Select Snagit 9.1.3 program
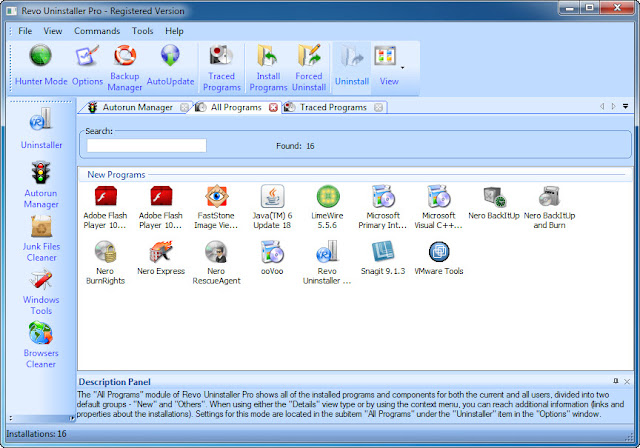 click(x=383, y=258)
